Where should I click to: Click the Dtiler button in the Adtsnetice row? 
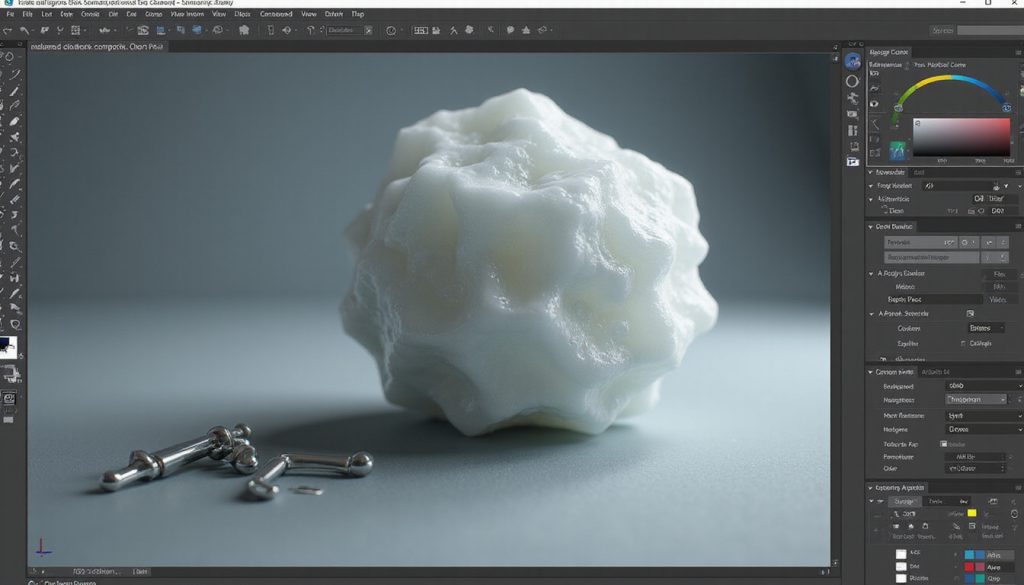click(x=996, y=198)
